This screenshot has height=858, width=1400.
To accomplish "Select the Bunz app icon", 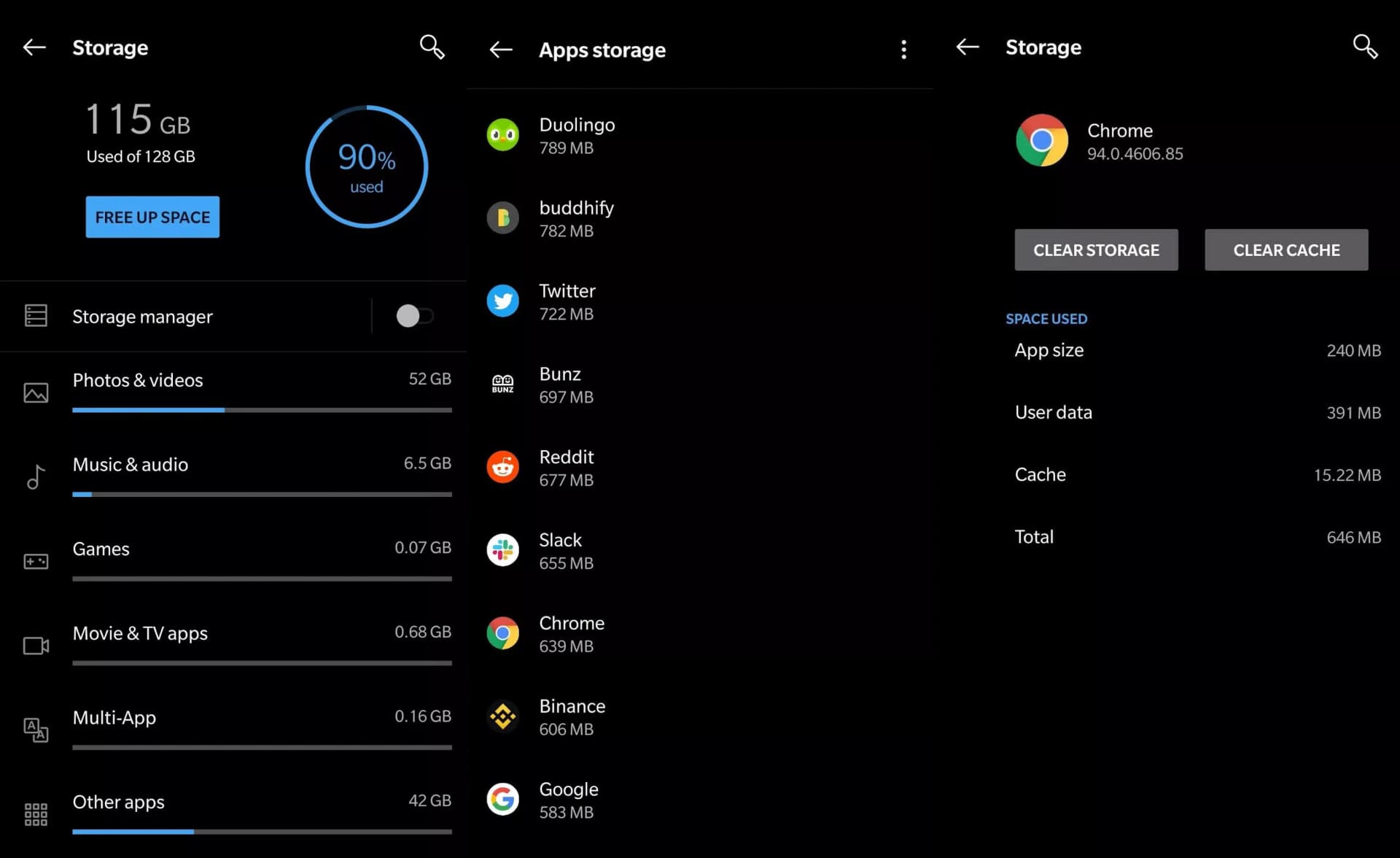I will 502,384.
